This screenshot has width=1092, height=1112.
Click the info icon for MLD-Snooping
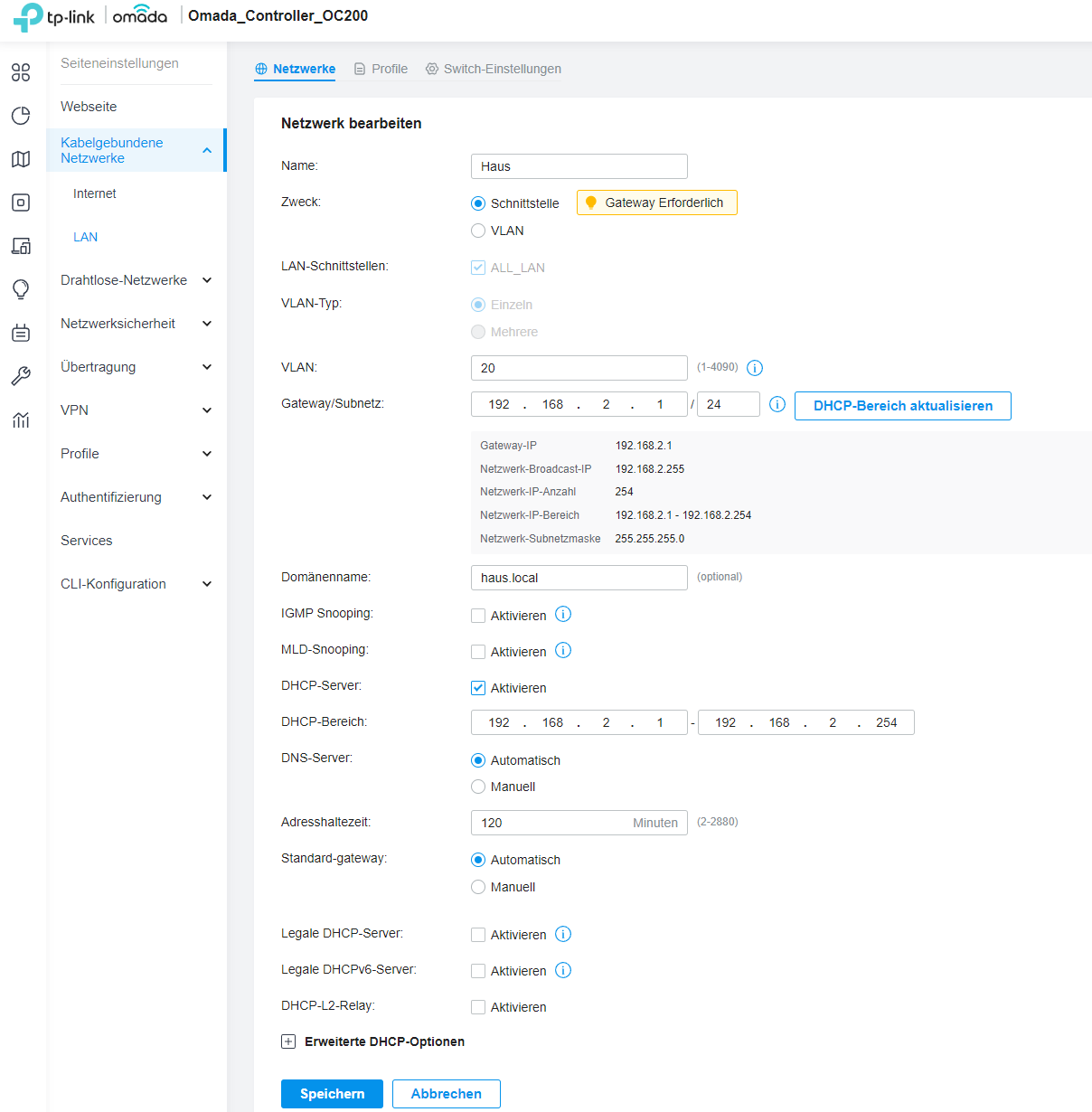(x=563, y=651)
